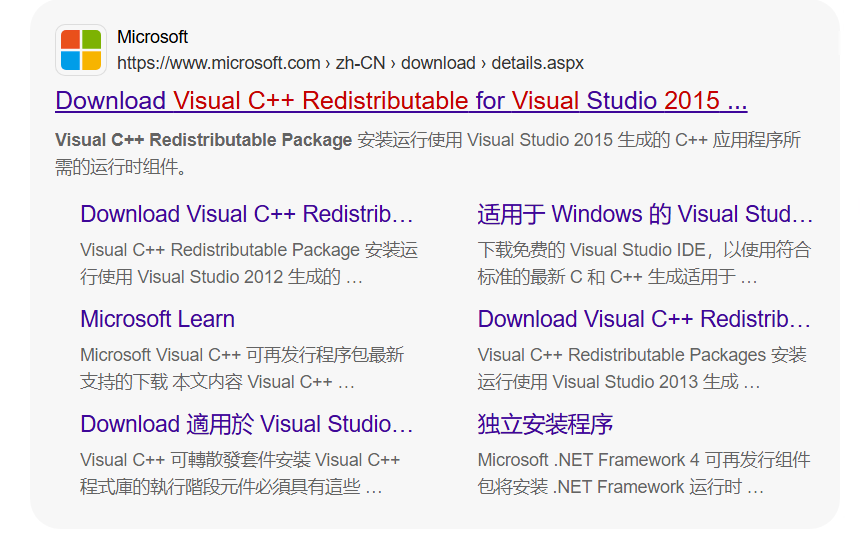Click the 下载免费的 Visual Studio IDE description
Viewport: 860px width, 537px height.
(x=643, y=263)
